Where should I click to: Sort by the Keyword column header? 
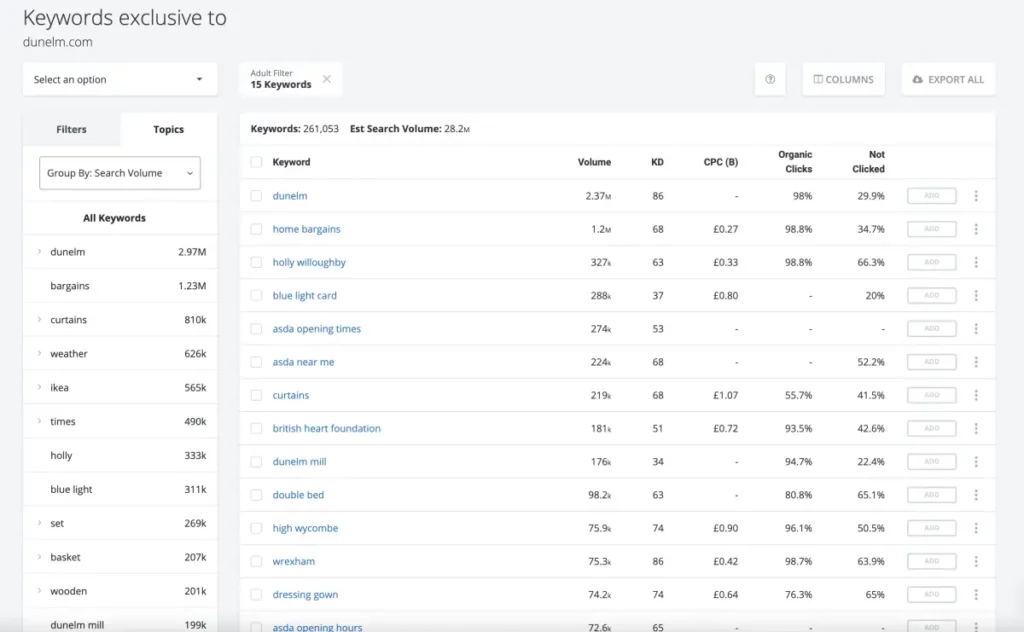[x=291, y=162]
